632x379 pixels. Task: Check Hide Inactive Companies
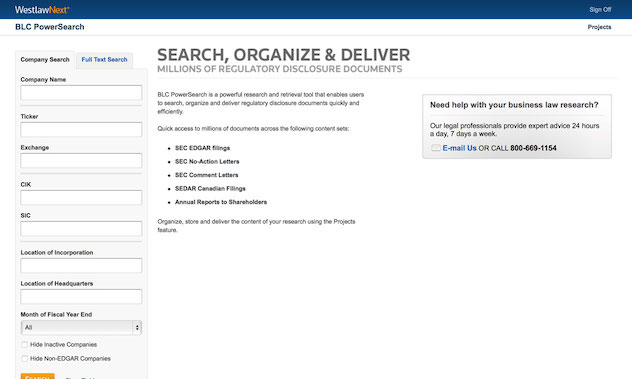click(25, 345)
